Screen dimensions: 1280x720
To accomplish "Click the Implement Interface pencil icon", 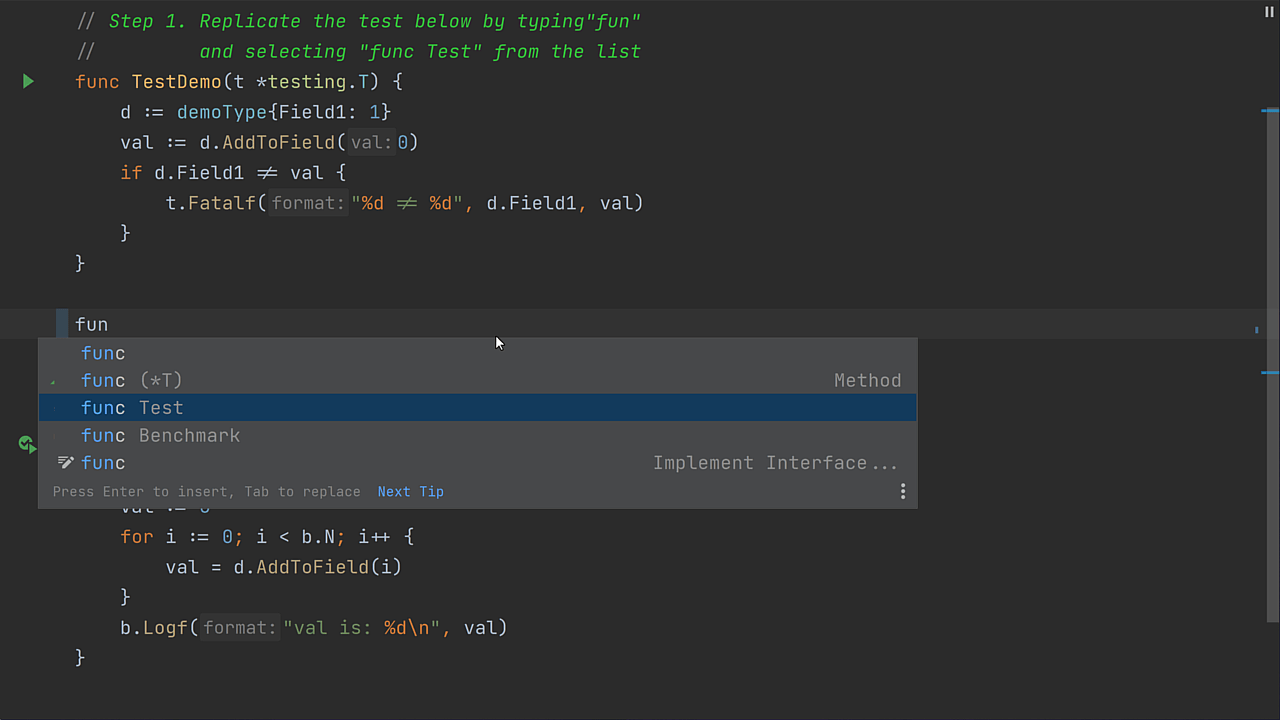I will [65, 462].
